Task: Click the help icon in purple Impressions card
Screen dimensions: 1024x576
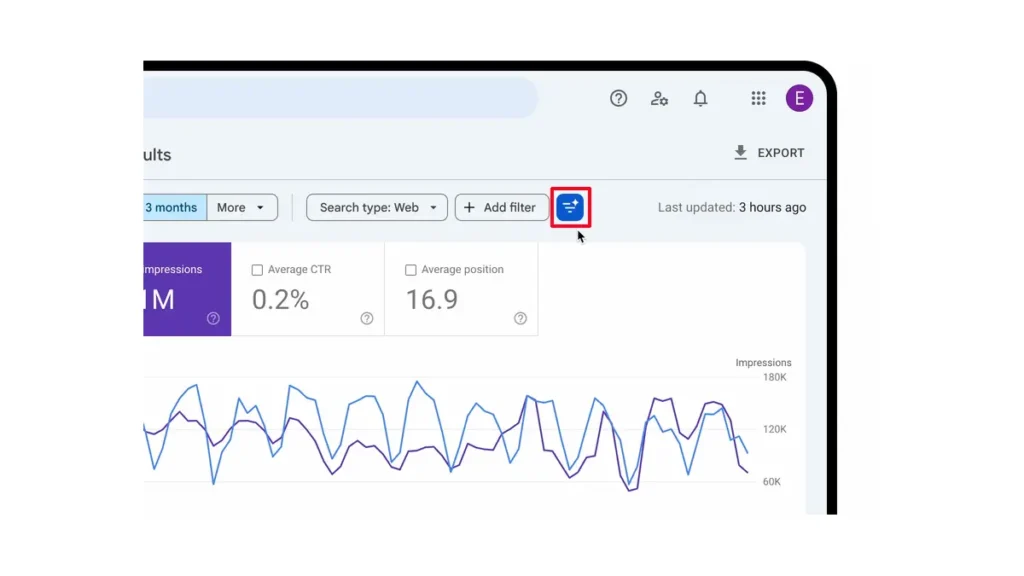Action: pos(213,319)
